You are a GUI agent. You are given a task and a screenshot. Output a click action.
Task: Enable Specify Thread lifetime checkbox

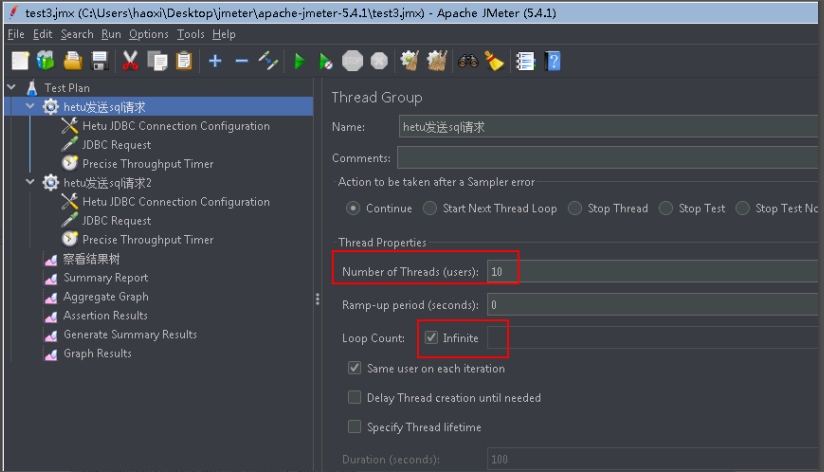pyautogui.click(x=354, y=427)
